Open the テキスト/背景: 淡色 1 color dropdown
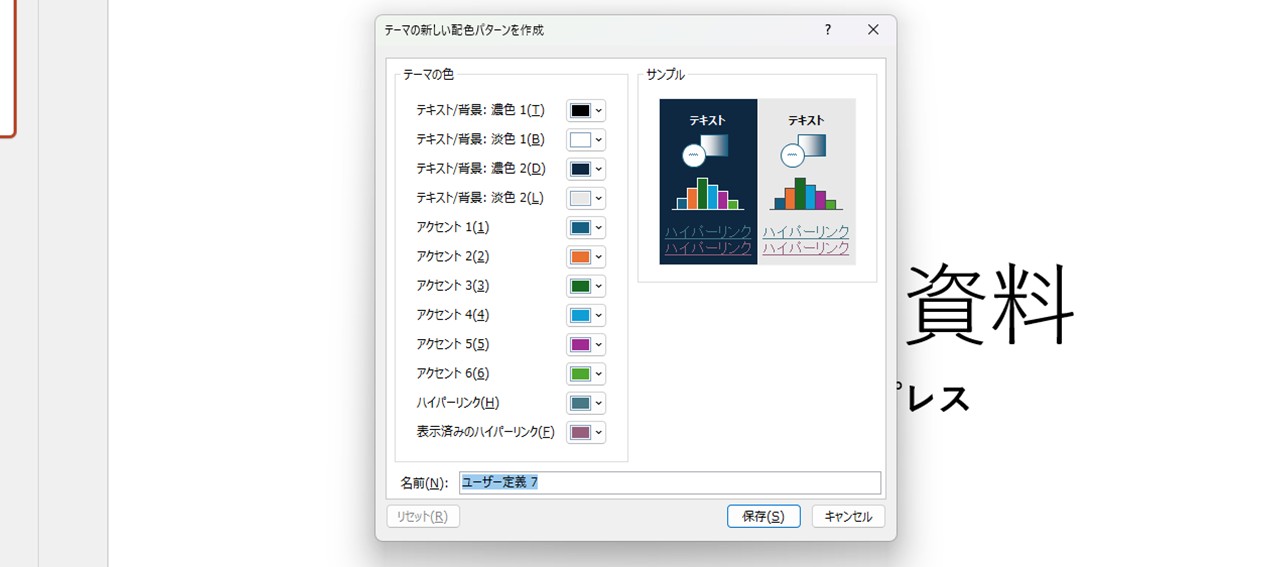This screenshot has height=567, width=1280. pyautogui.click(x=586, y=140)
